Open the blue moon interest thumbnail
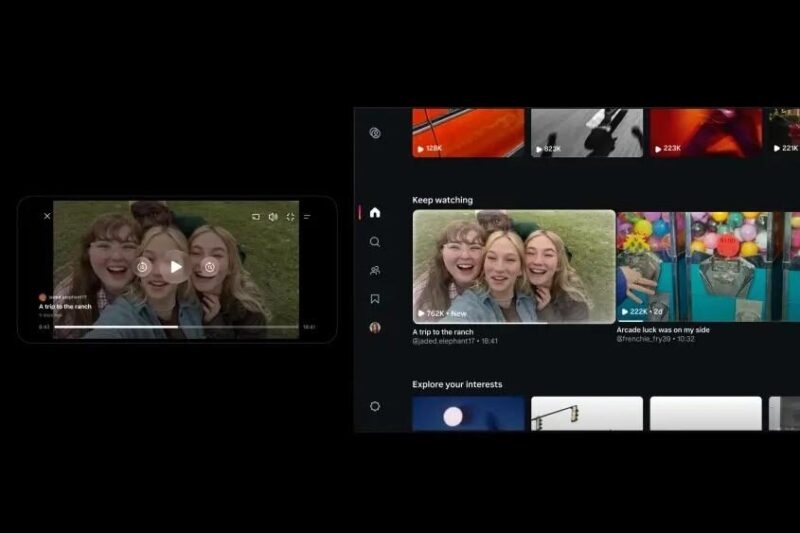This screenshot has height=533, width=800. 468,414
